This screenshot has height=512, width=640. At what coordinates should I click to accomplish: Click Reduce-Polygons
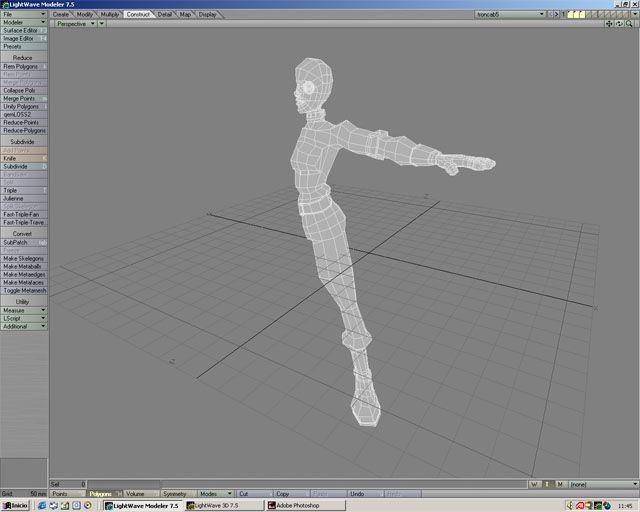[24, 130]
